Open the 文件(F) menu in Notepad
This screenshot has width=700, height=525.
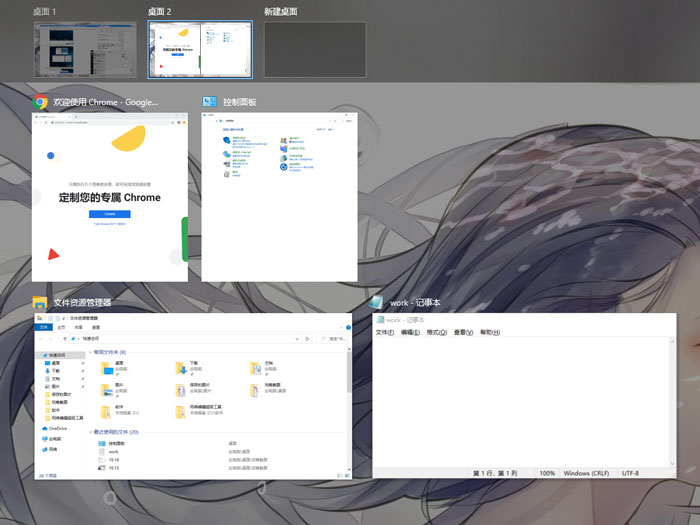[x=384, y=332]
